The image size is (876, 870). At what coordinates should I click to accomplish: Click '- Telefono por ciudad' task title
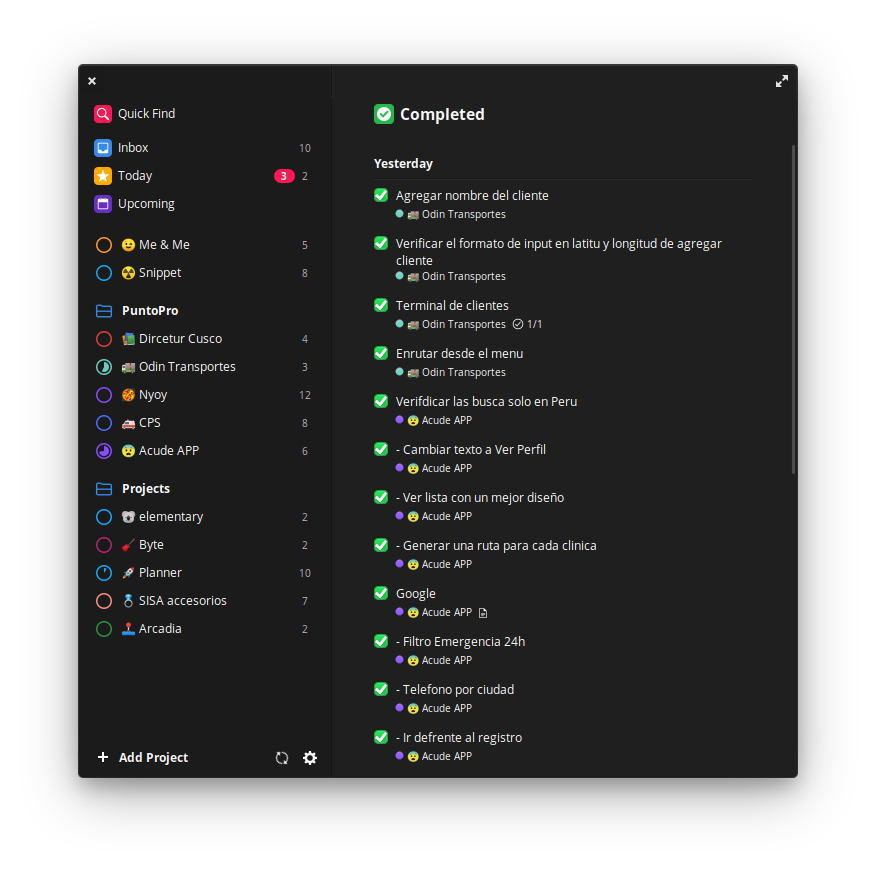point(455,690)
